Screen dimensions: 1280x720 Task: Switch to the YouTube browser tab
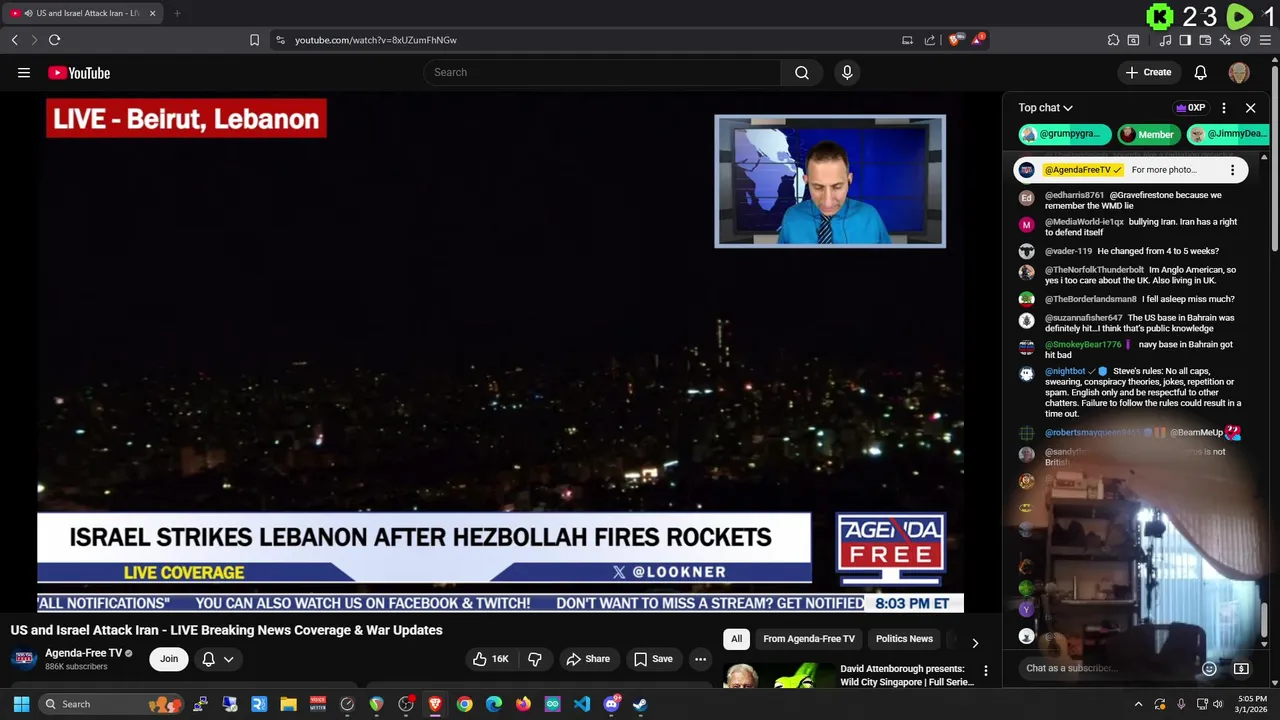pyautogui.click(x=82, y=13)
